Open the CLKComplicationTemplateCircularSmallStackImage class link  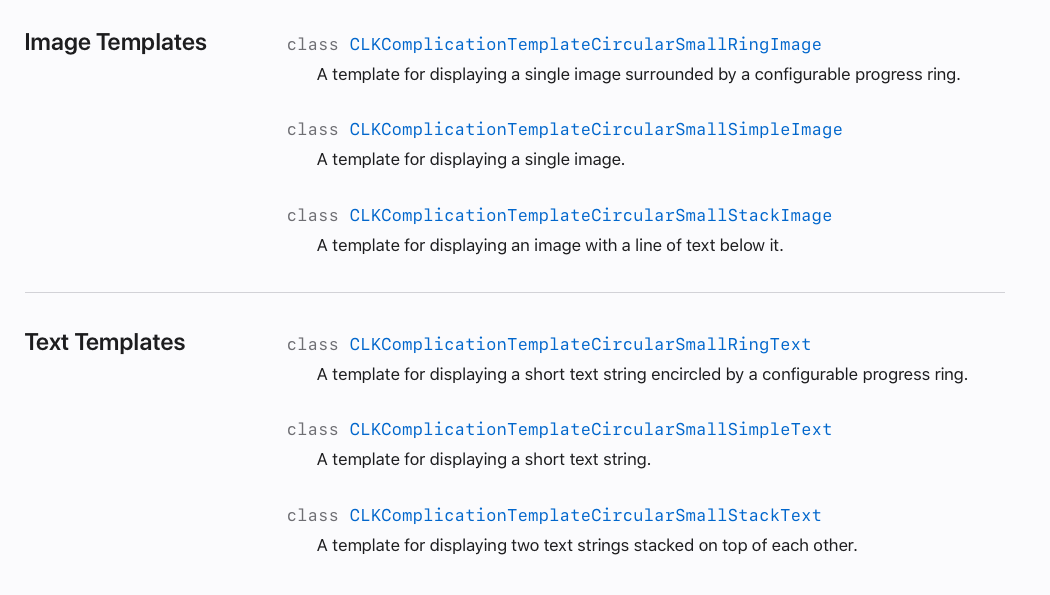click(x=591, y=216)
